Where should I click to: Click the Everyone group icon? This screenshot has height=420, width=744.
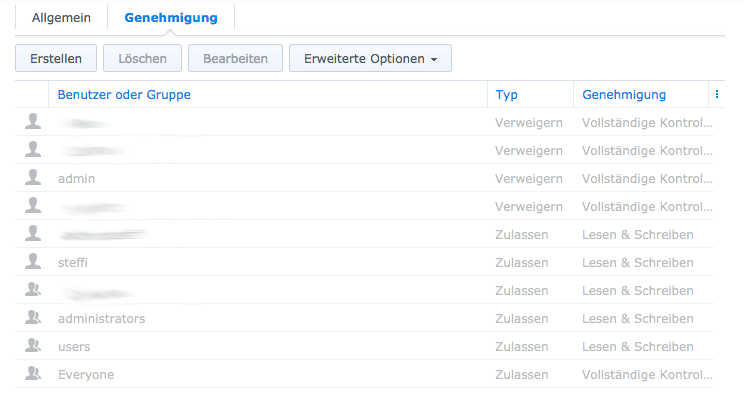pos(33,374)
